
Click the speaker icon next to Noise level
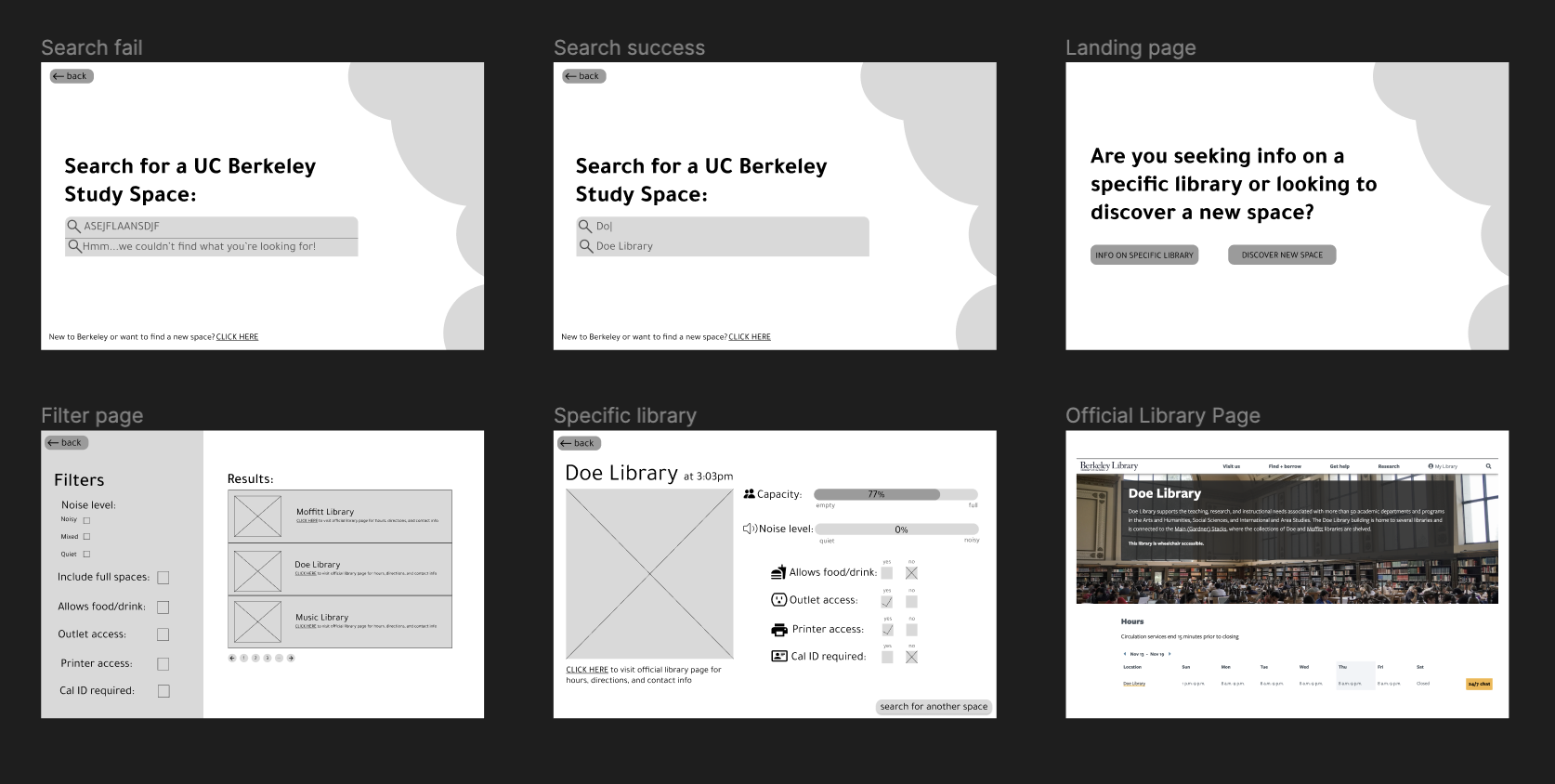point(750,529)
